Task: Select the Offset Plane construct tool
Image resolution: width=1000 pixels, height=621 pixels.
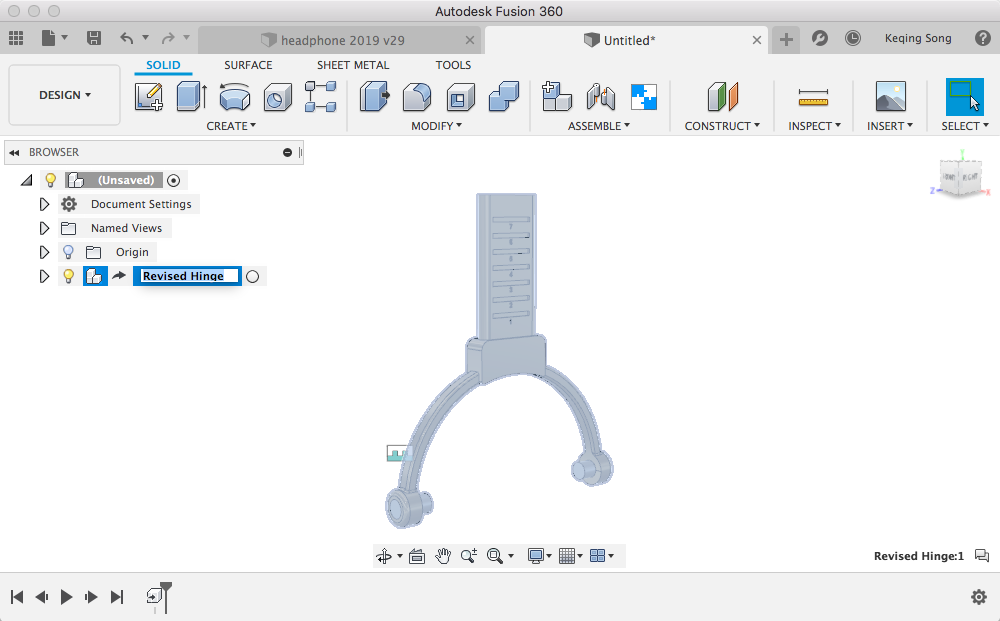Action: (723, 97)
